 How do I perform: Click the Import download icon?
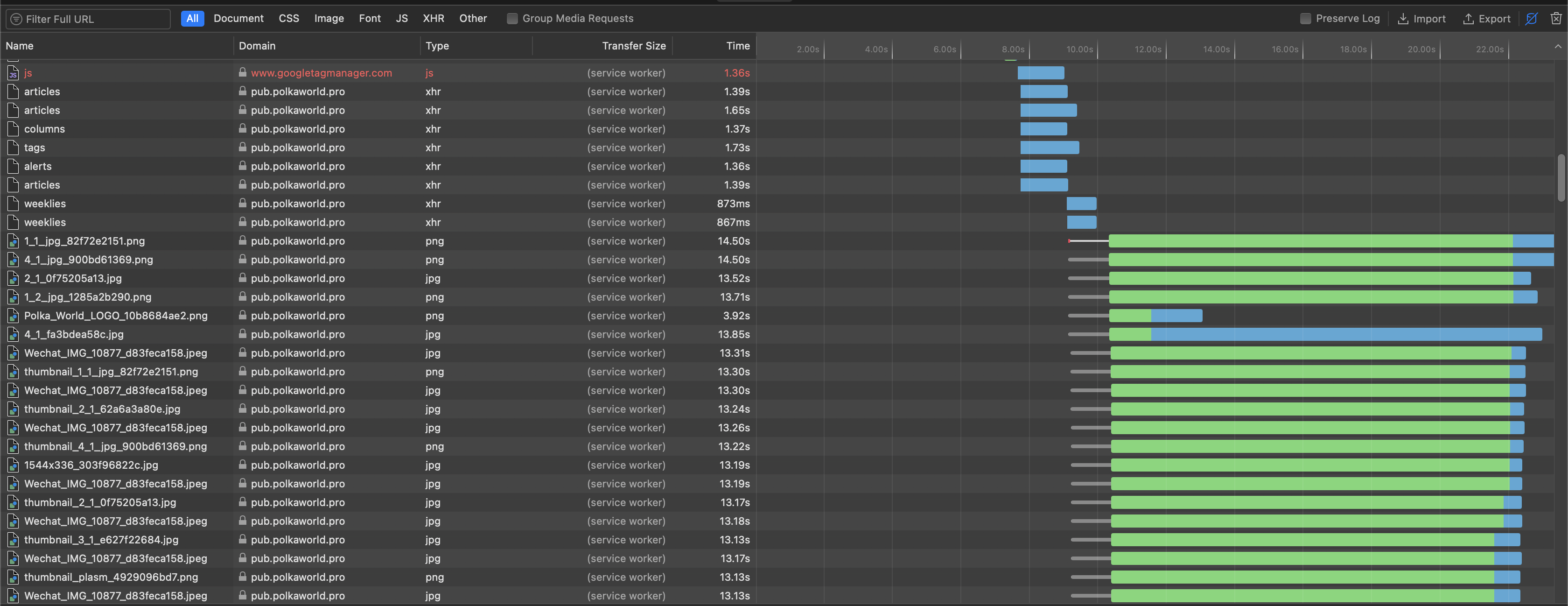coord(1403,18)
